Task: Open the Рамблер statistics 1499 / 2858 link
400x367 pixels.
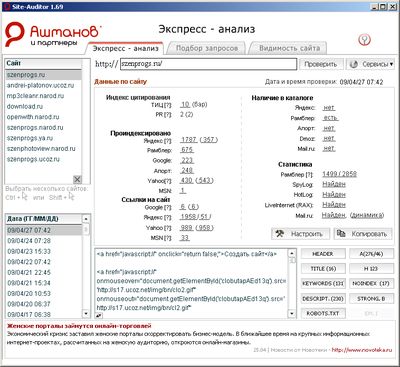Action: click(339, 174)
